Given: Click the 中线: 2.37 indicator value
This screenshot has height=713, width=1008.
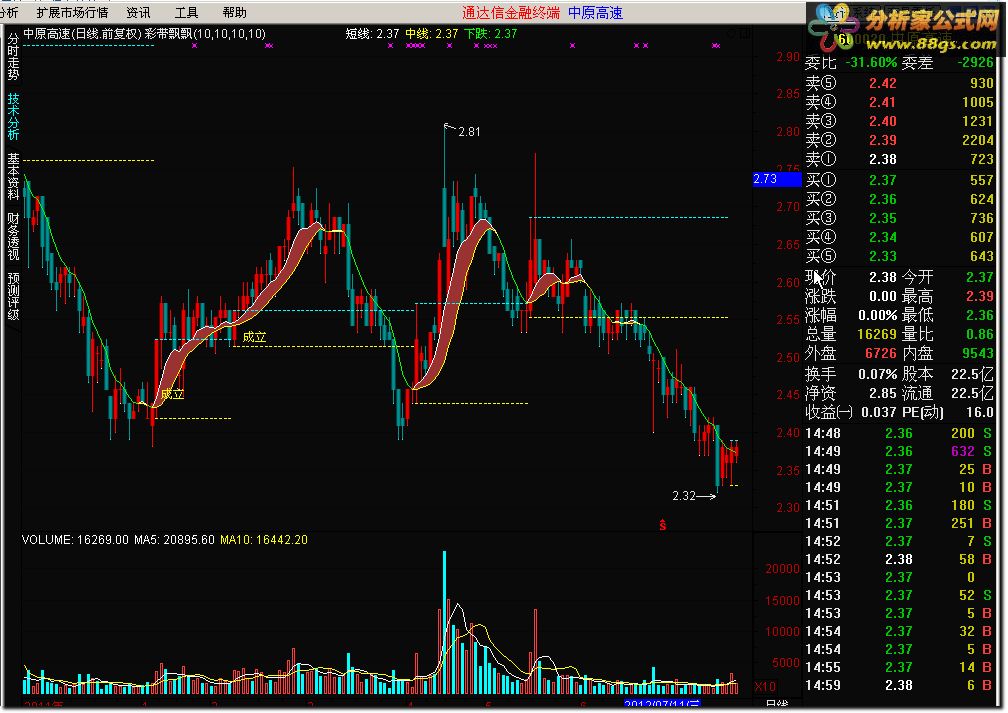Looking at the screenshot, I should tap(431, 33).
